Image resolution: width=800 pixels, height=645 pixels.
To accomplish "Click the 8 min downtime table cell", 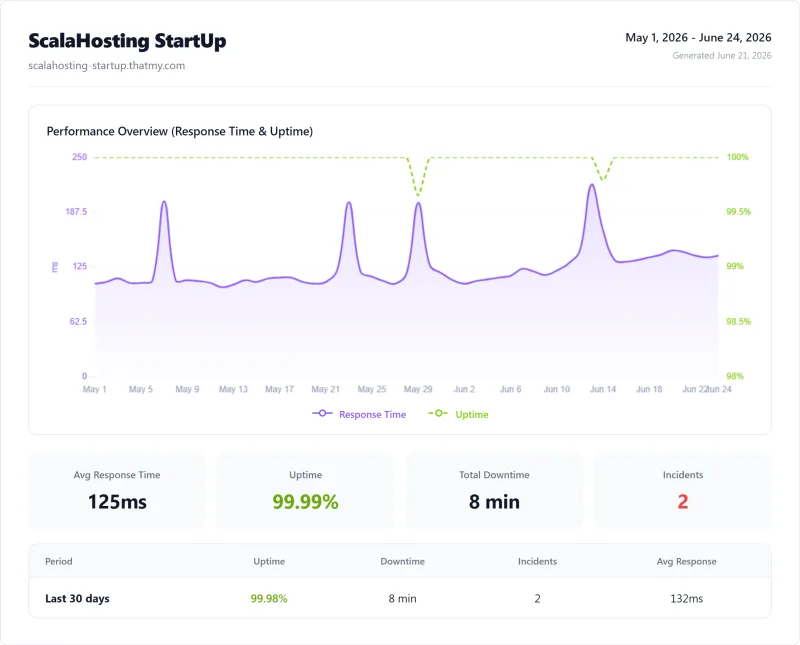I will tap(403, 599).
